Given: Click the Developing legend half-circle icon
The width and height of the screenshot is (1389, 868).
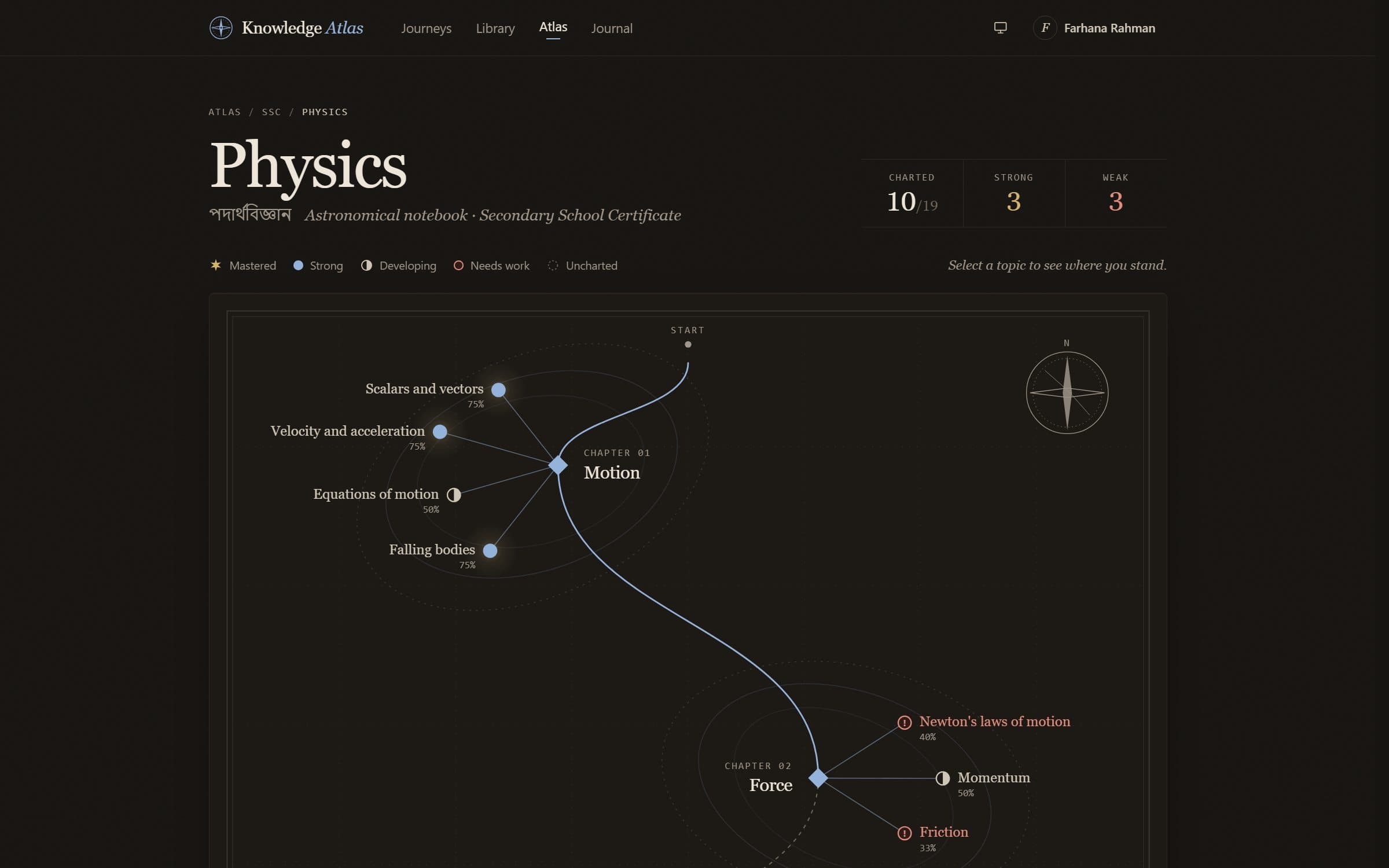Looking at the screenshot, I should (x=366, y=265).
